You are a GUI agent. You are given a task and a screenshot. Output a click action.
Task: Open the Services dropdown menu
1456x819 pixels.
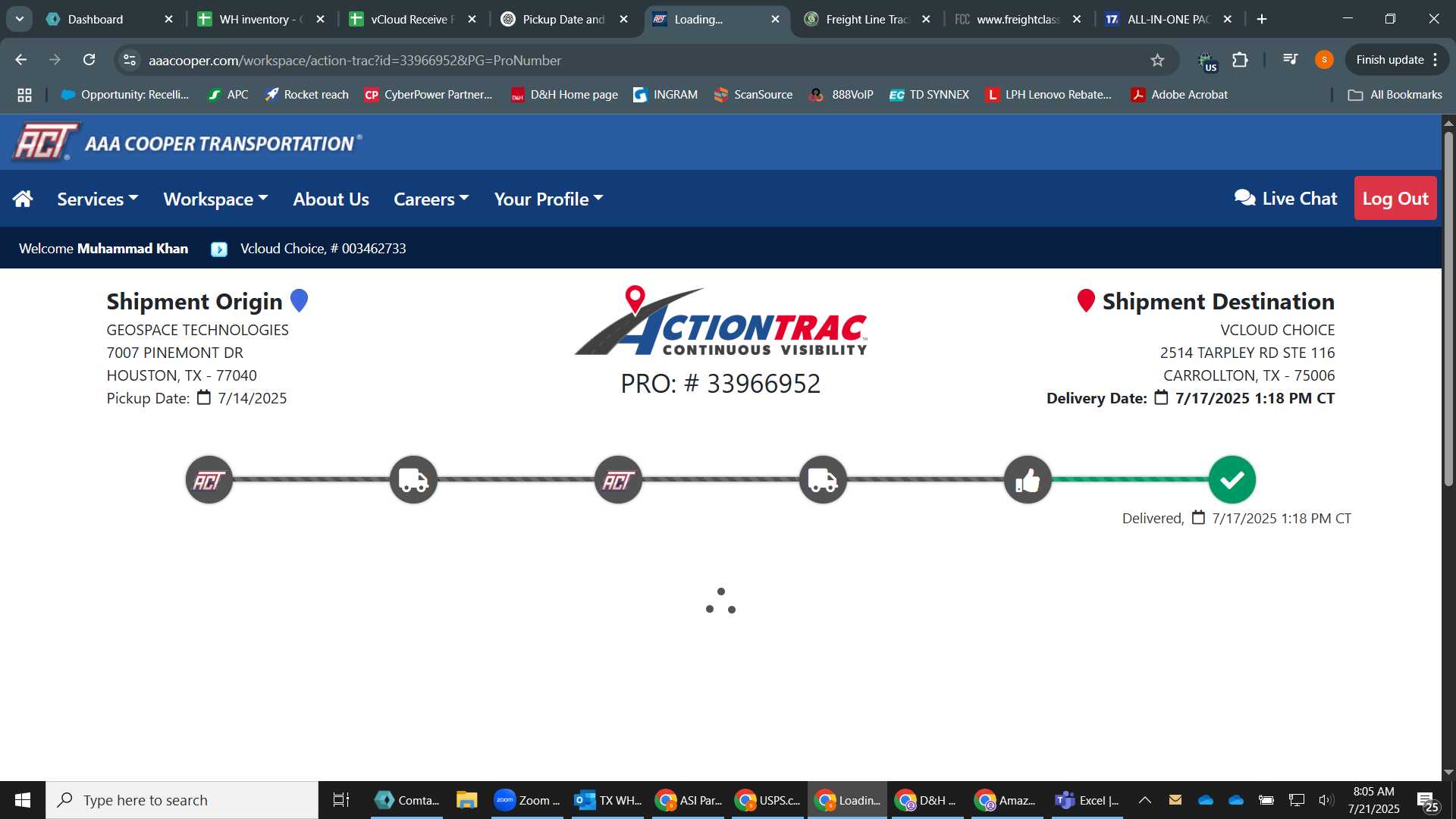point(98,199)
